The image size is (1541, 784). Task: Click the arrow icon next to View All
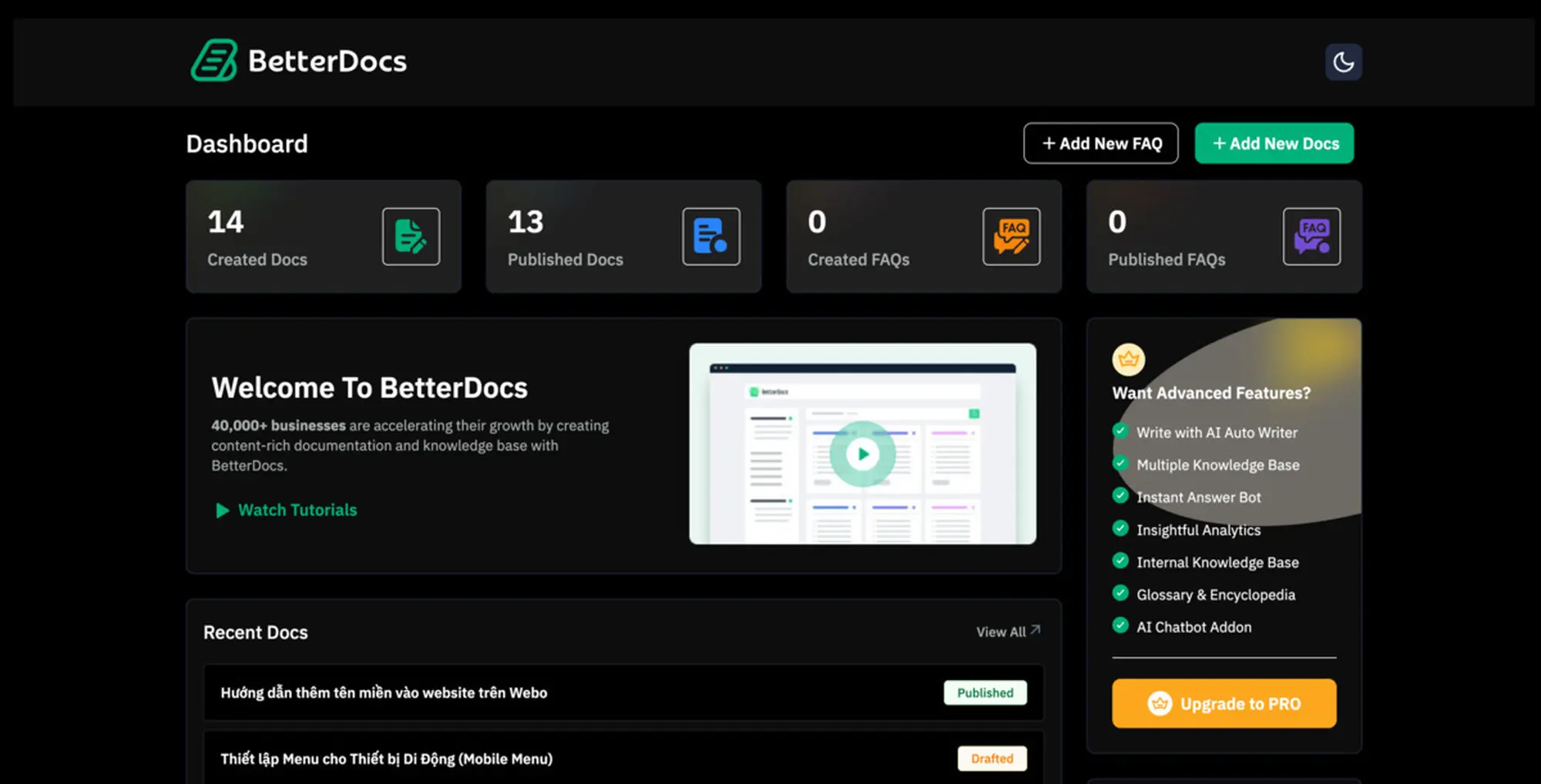(x=1036, y=630)
